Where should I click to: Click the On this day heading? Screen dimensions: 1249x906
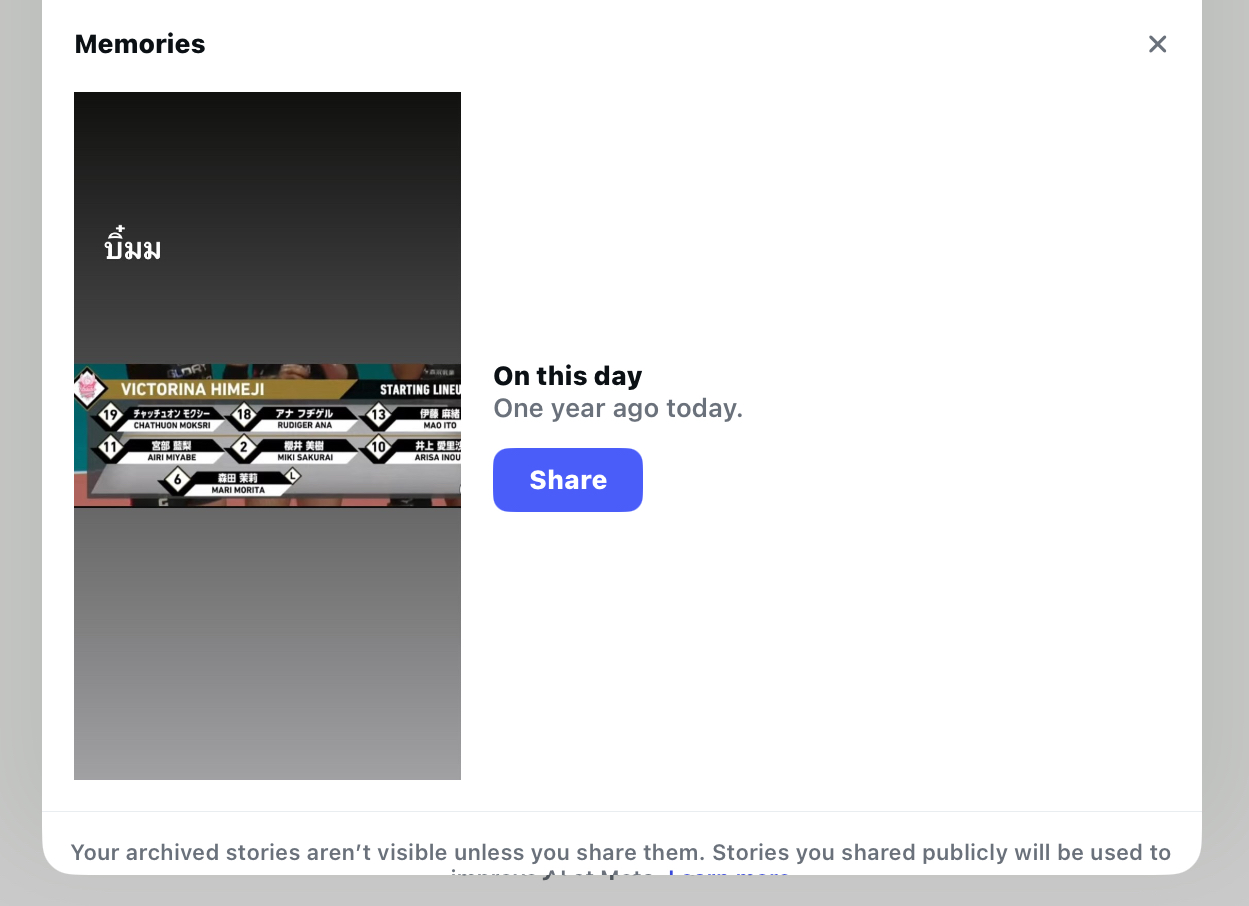coord(568,376)
